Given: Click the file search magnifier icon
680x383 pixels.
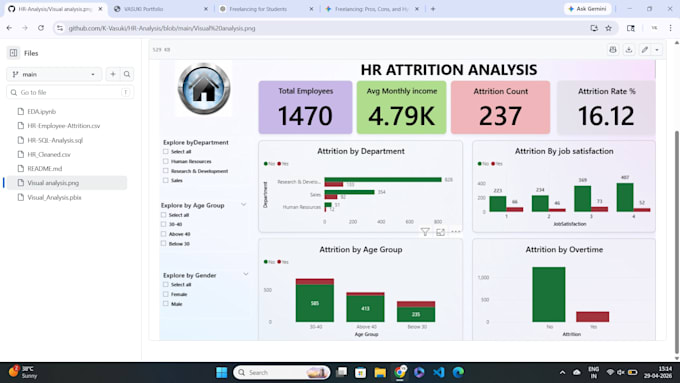Looking at the screenshot, I should tap(127, 74).
